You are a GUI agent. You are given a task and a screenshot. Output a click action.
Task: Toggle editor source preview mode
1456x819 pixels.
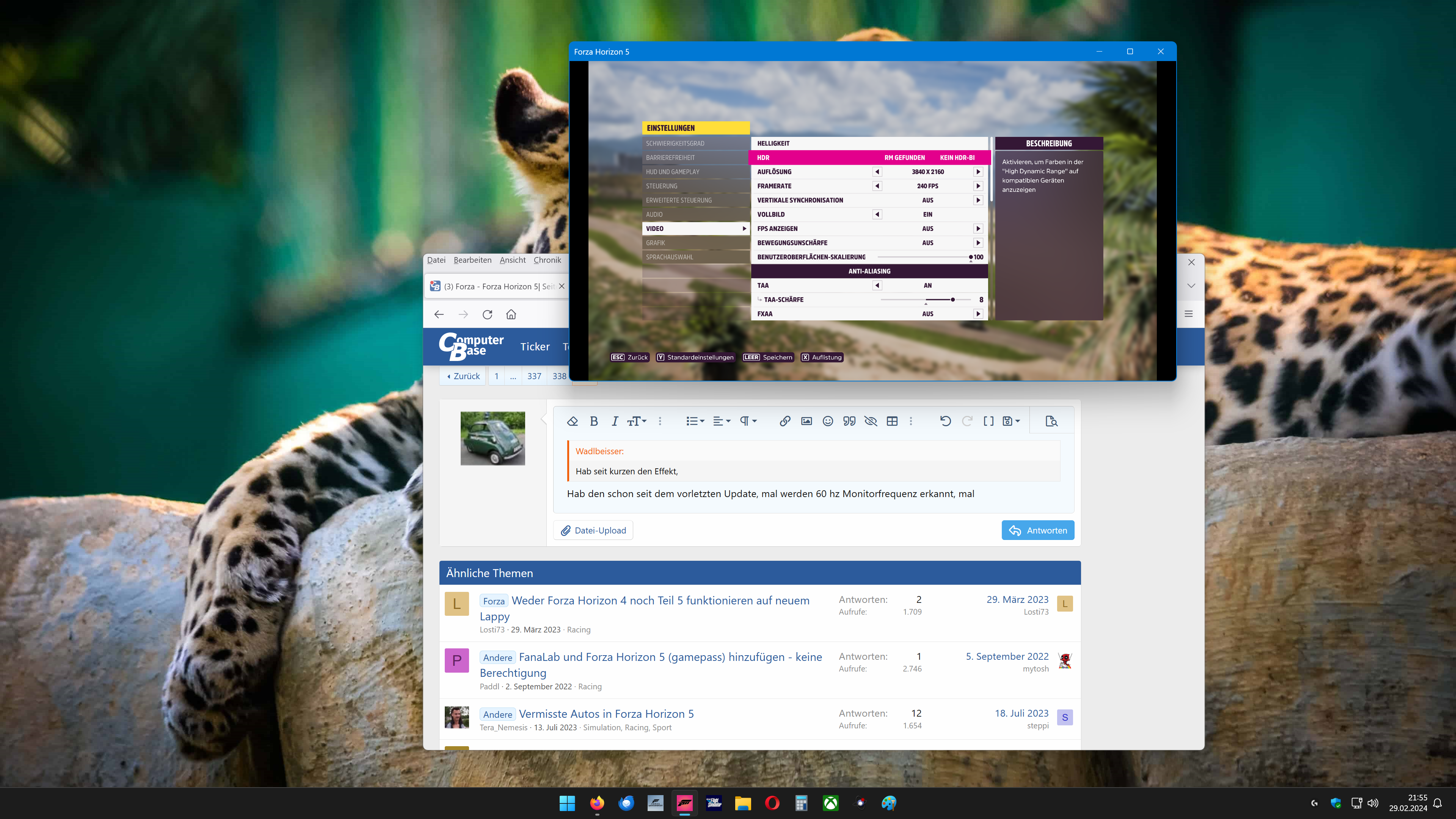tap(1051, 420)
